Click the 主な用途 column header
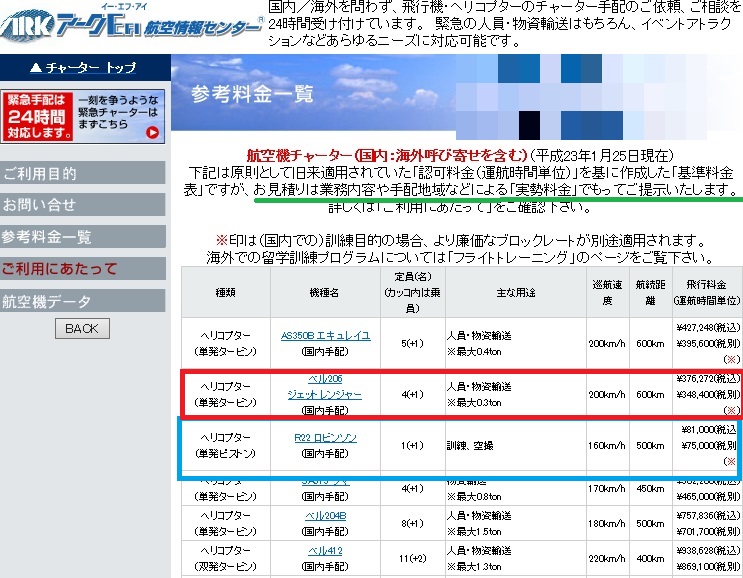The width and height of the screenshot is (743, 578). coord(516,292)
